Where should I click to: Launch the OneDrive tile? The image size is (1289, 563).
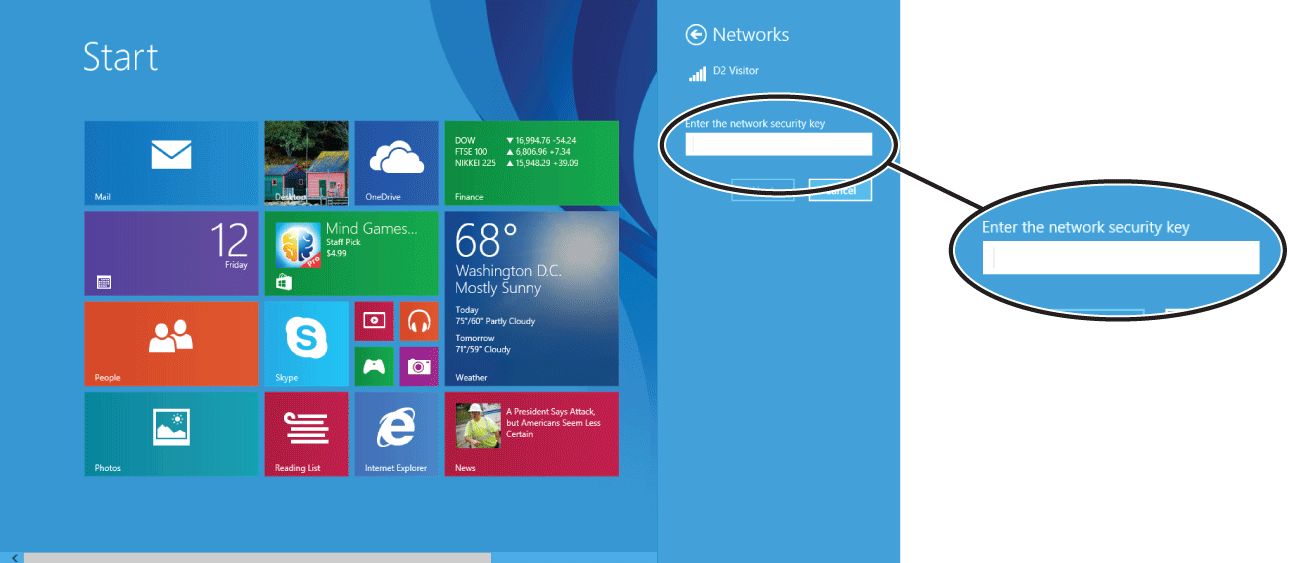tap(396, 163)
